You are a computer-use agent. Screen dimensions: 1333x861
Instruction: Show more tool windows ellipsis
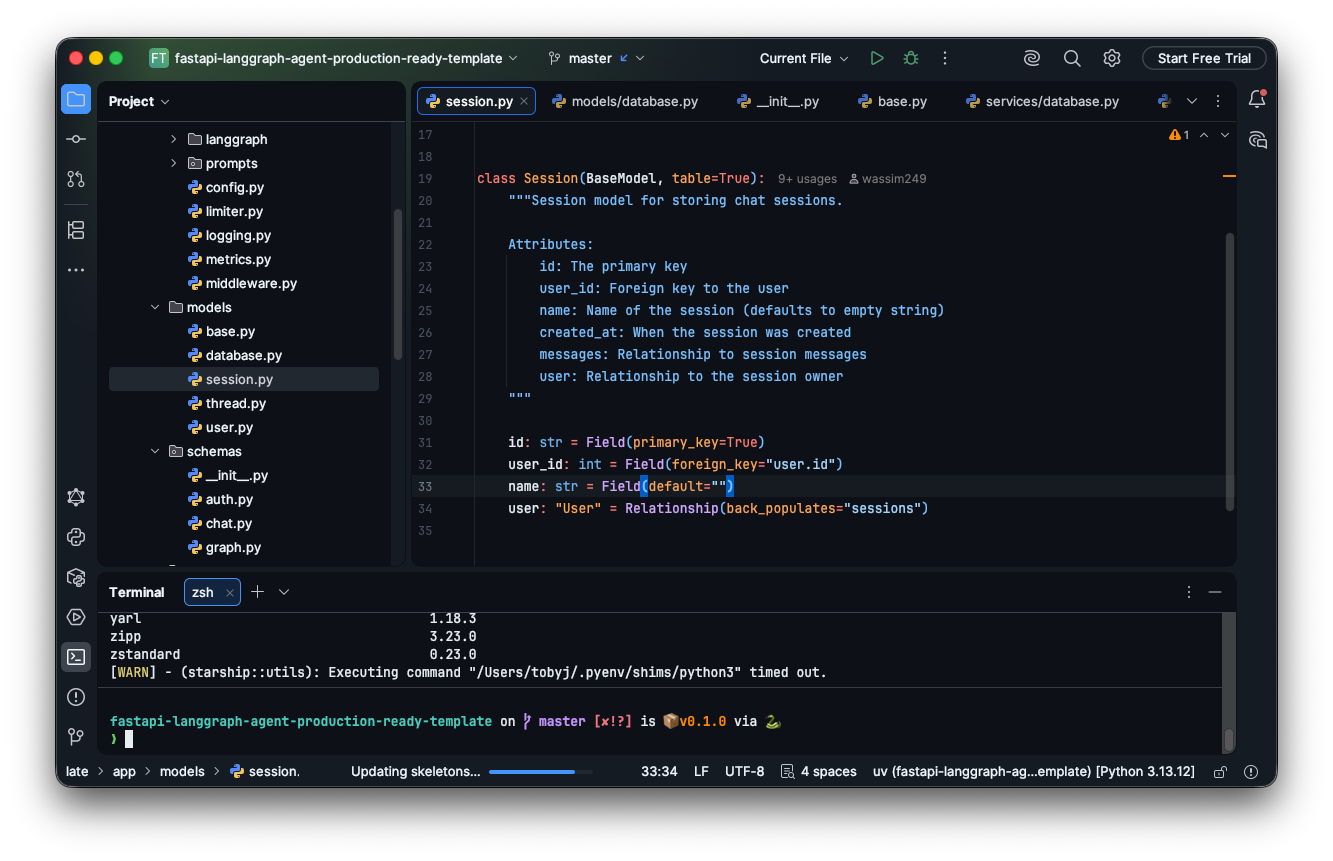[x=76, y=270]
